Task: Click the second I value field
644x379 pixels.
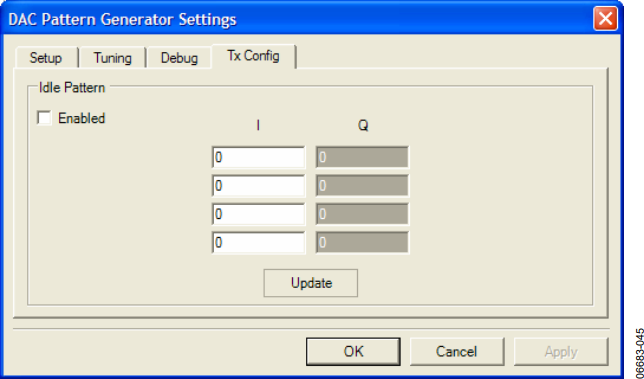Action: [258, 186]
